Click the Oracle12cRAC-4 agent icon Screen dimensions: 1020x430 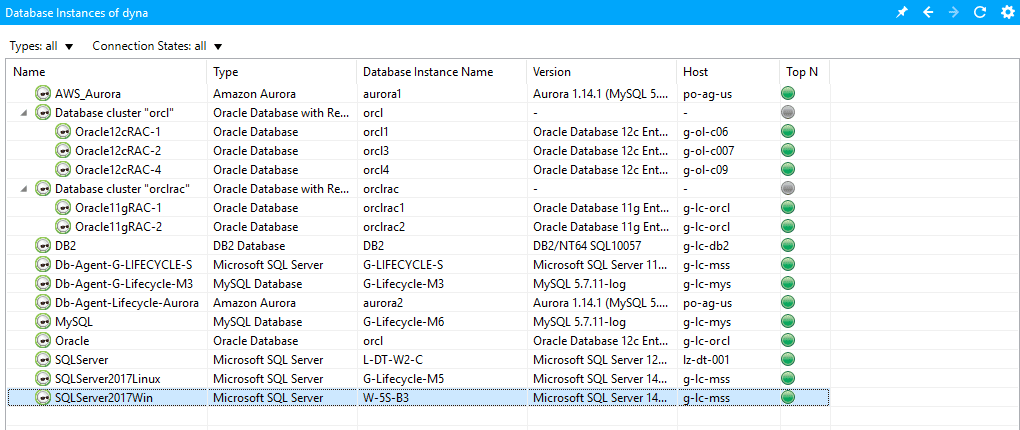click(x=63, y=170)
